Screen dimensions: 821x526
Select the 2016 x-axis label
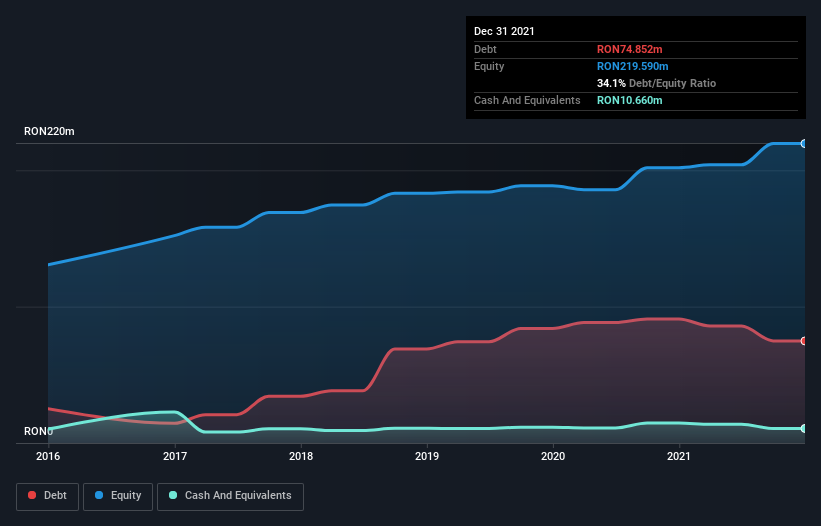[48, 456]
